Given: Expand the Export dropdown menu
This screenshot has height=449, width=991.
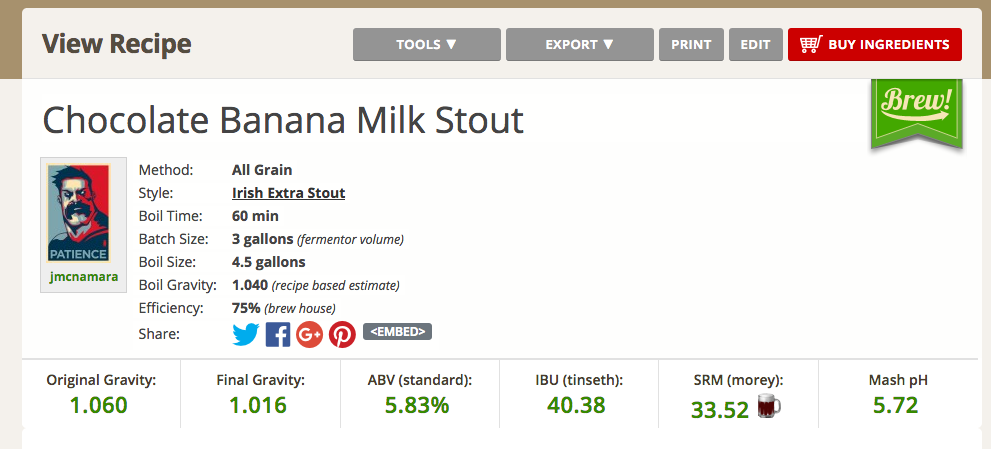Looking at the screenshot, I should click(x=580, y=45).
